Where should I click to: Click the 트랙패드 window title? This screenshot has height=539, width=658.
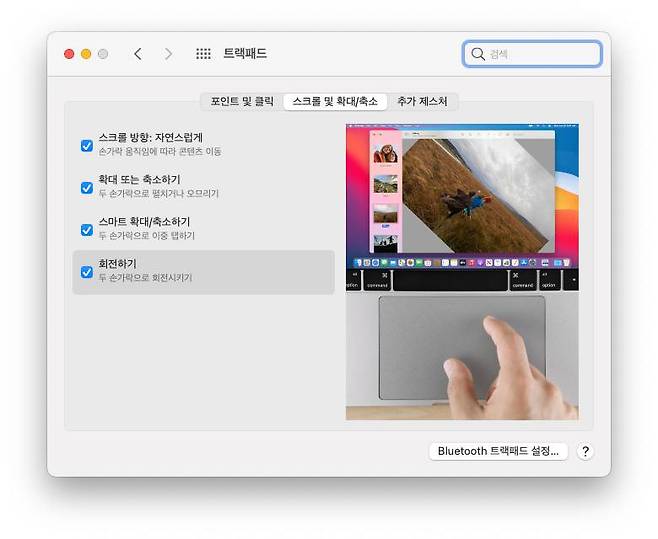(x=245, y=53)
